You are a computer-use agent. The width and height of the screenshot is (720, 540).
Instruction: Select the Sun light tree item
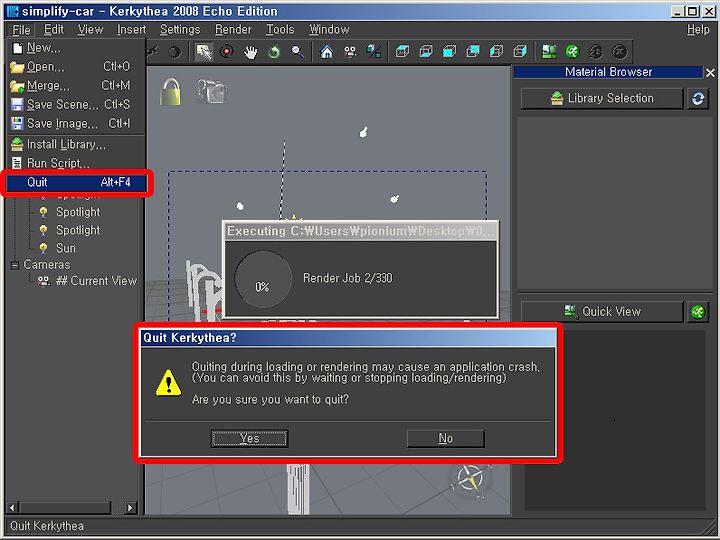[x=65, y=248]
